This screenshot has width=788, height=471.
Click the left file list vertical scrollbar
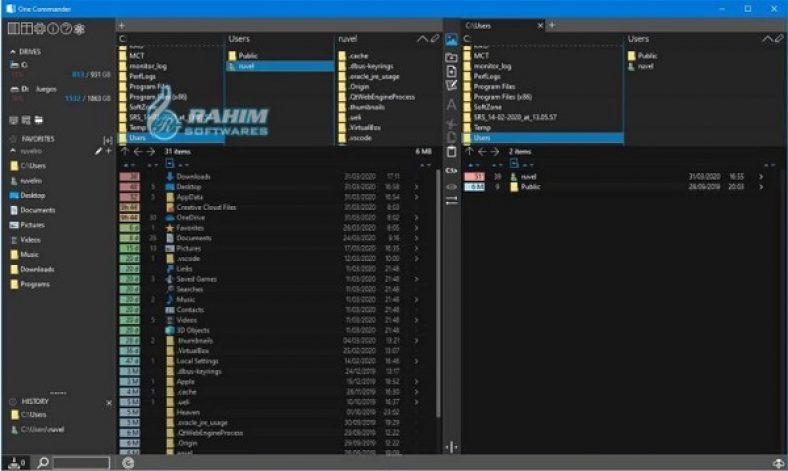438,294
